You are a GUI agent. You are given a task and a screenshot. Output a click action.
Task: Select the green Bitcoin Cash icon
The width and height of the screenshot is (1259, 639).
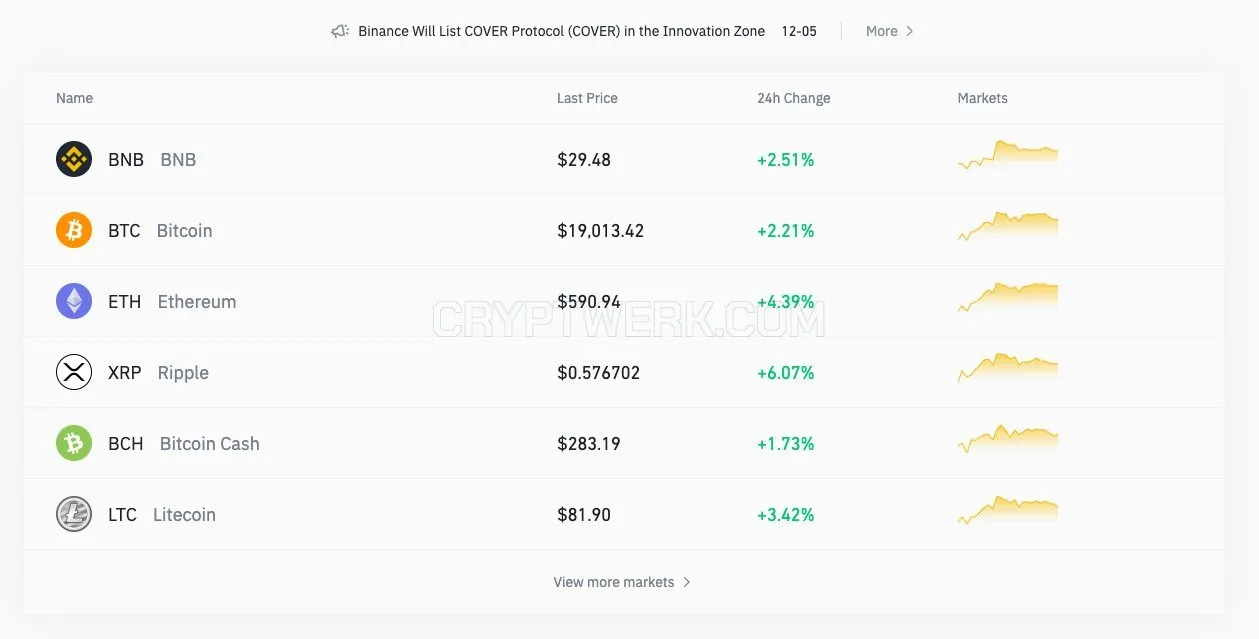click(74, 443)
